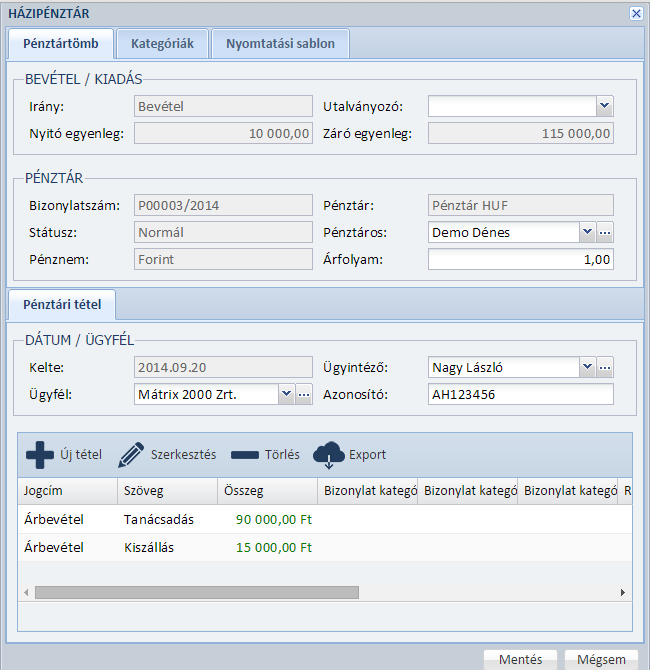Expand the Ügyfél dropdown arrow

point(287,394)
